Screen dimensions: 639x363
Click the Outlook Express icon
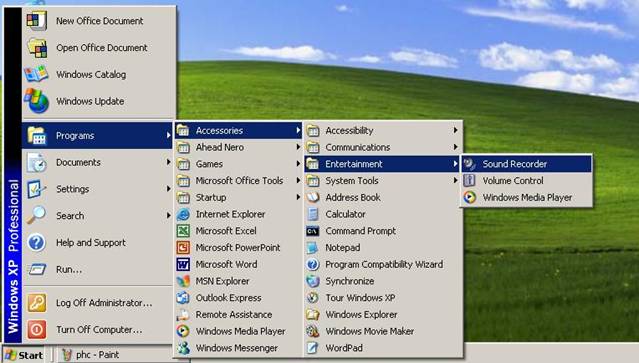point(183,297)
